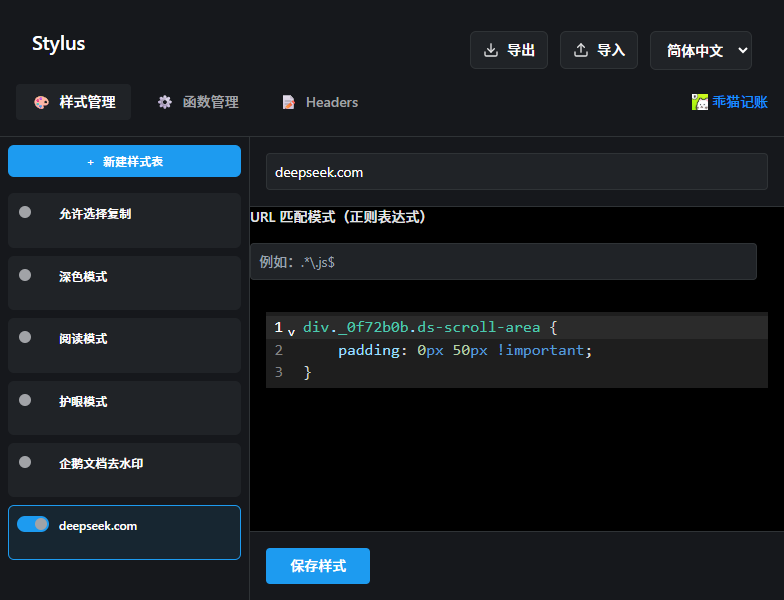This screenshot has width=784, height=600.
Task: Click the !important keyword in the code
Action: [x=540, y=350]
